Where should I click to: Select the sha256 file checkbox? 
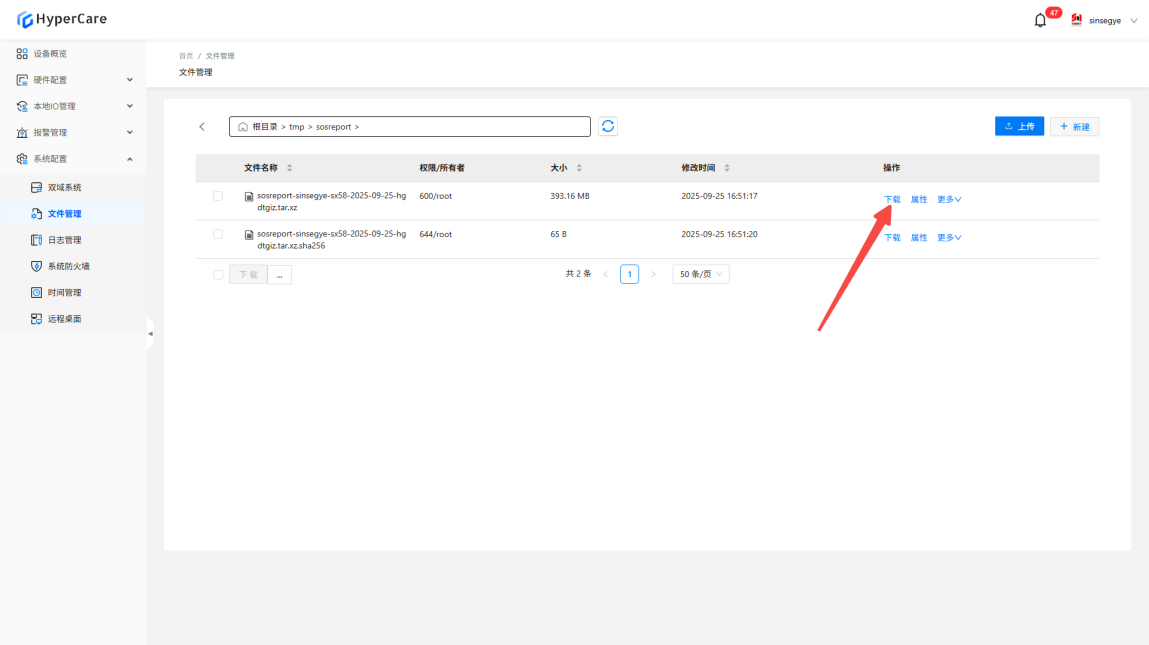tap(218, 234)
